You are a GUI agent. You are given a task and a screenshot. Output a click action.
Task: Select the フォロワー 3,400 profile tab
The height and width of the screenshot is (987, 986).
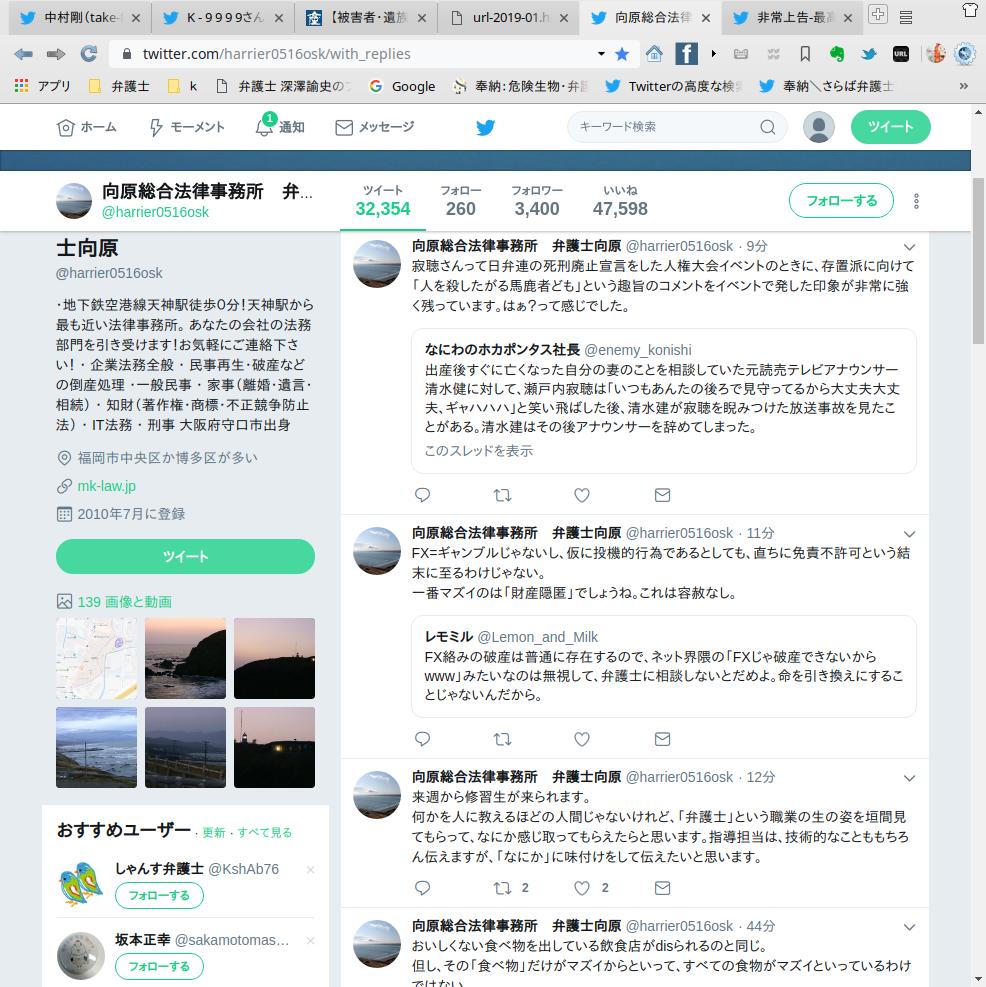coord(536,201)
